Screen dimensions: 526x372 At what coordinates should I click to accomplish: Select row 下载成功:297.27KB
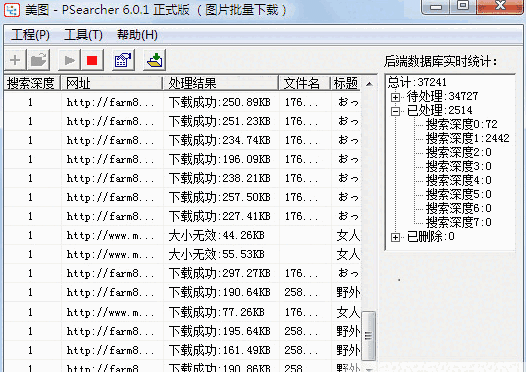coord(183,273)
